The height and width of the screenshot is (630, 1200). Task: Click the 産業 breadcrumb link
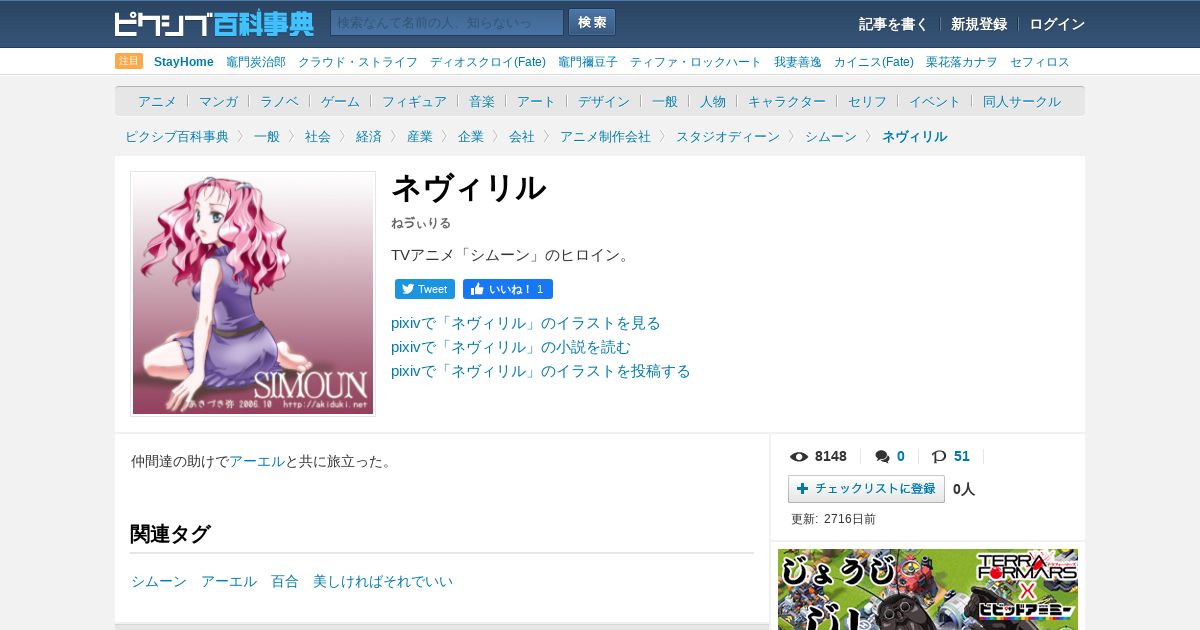point(420,136)
